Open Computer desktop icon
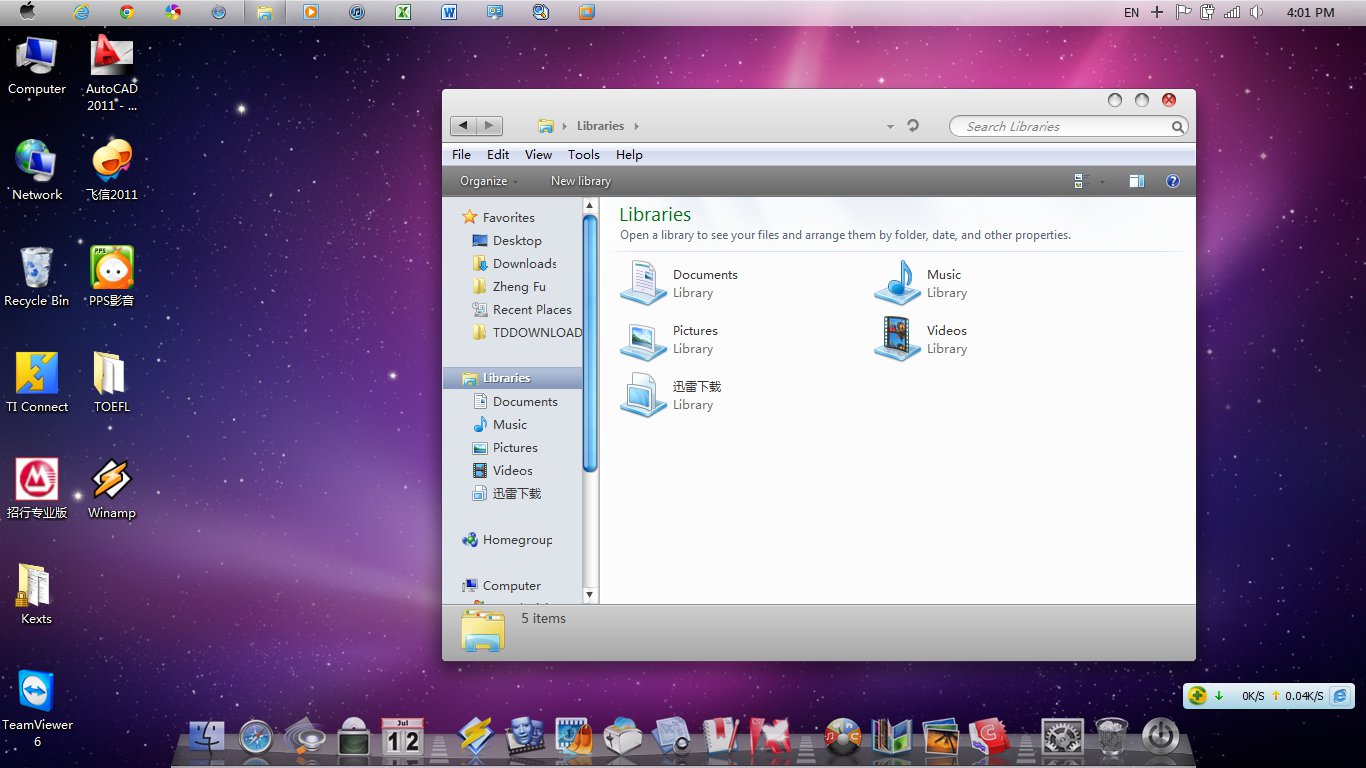This screenshot has width=1366, height=768. 37,65
